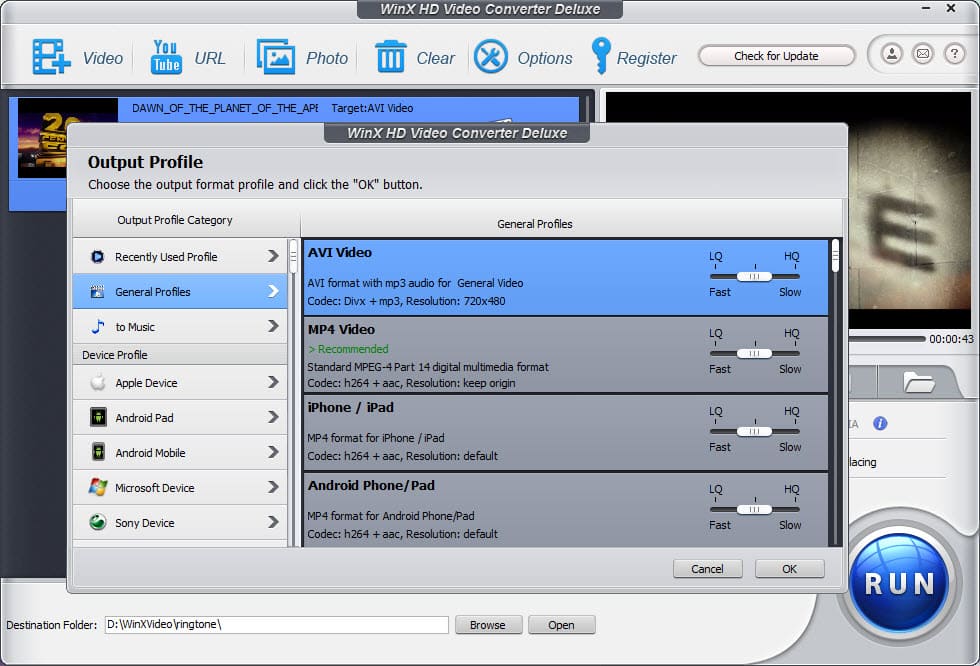Expand the to Music arrow

point(273,326)
